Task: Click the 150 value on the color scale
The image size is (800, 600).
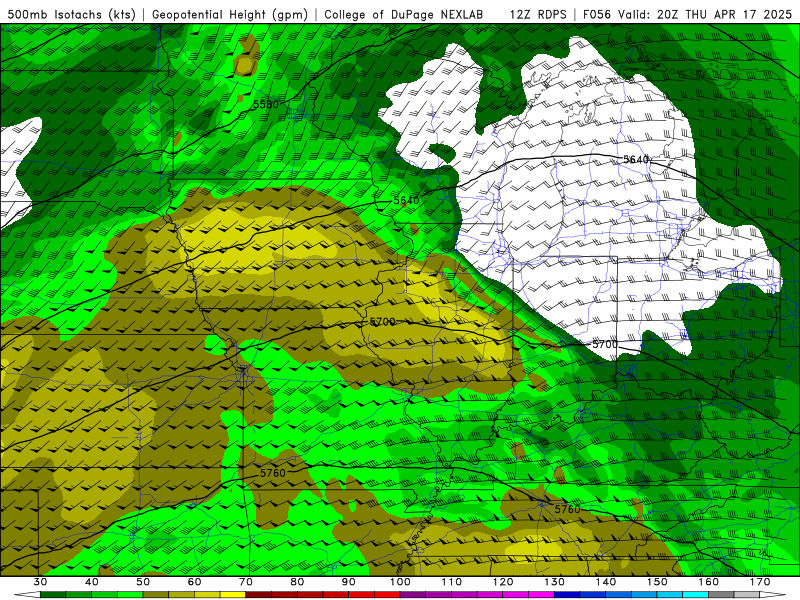Action: (x=657, y=582)
